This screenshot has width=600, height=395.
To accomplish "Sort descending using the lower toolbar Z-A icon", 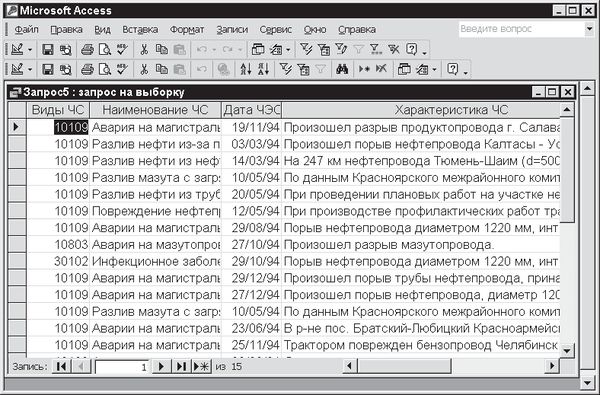I will [x=263, y=69].
